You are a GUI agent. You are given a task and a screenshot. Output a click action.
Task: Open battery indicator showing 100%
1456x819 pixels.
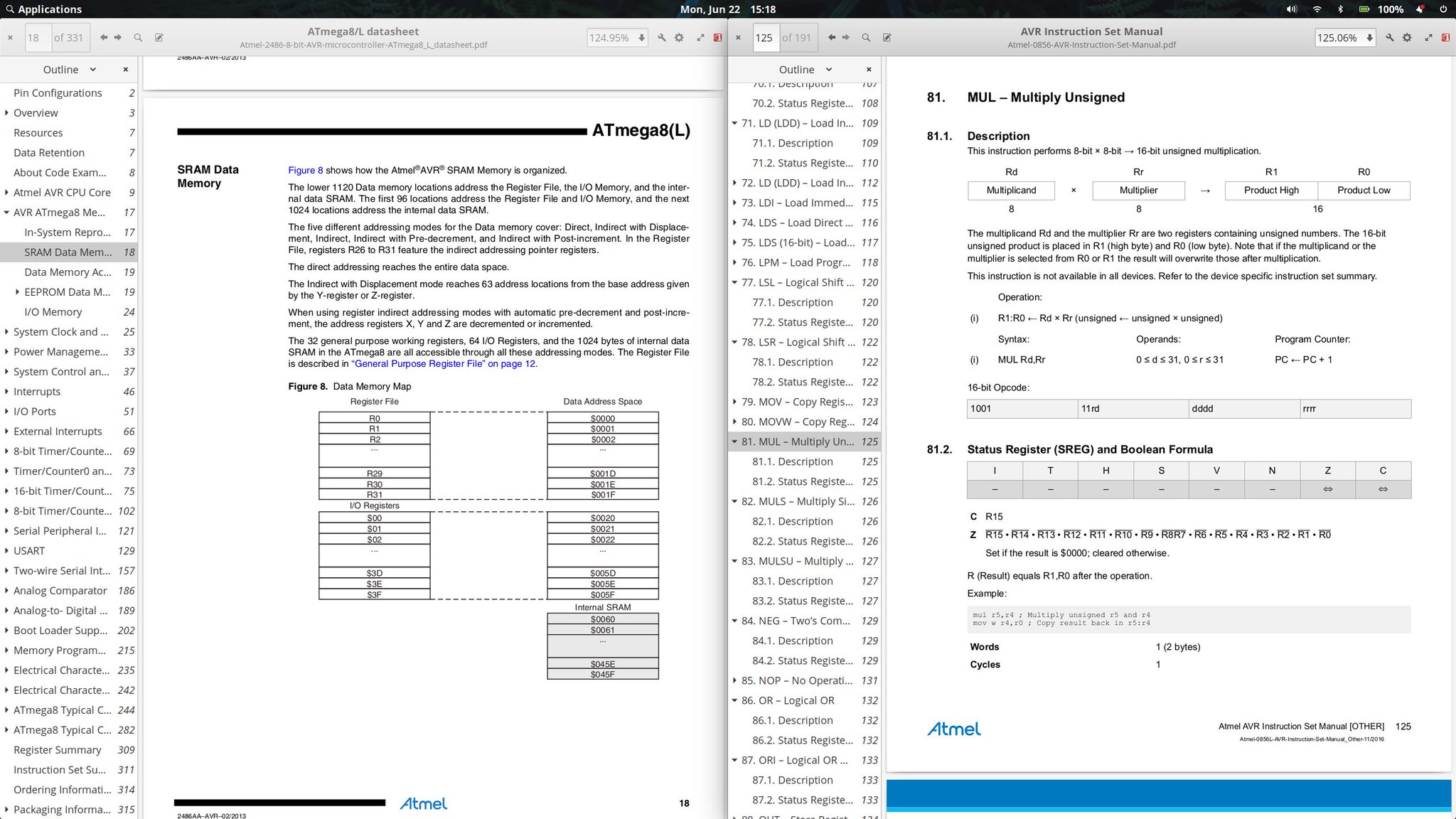(x=1381, y=9)
